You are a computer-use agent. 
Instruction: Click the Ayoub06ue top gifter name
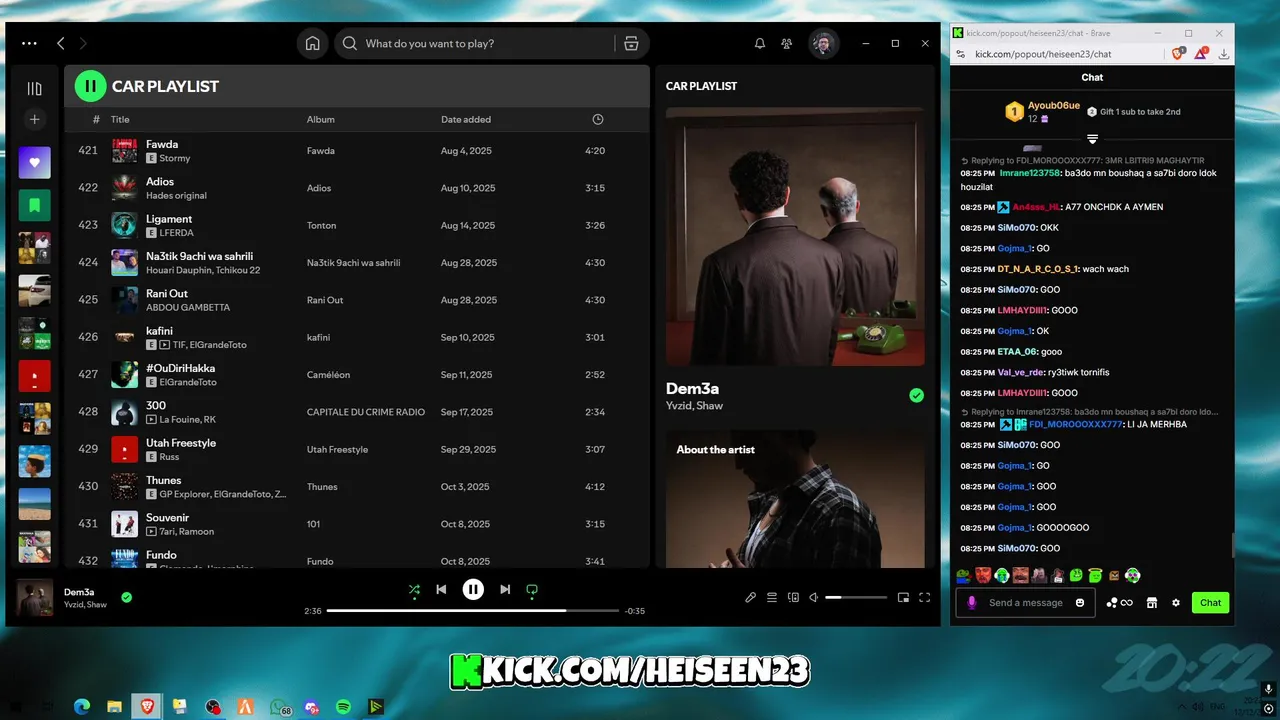point(1054,105)
